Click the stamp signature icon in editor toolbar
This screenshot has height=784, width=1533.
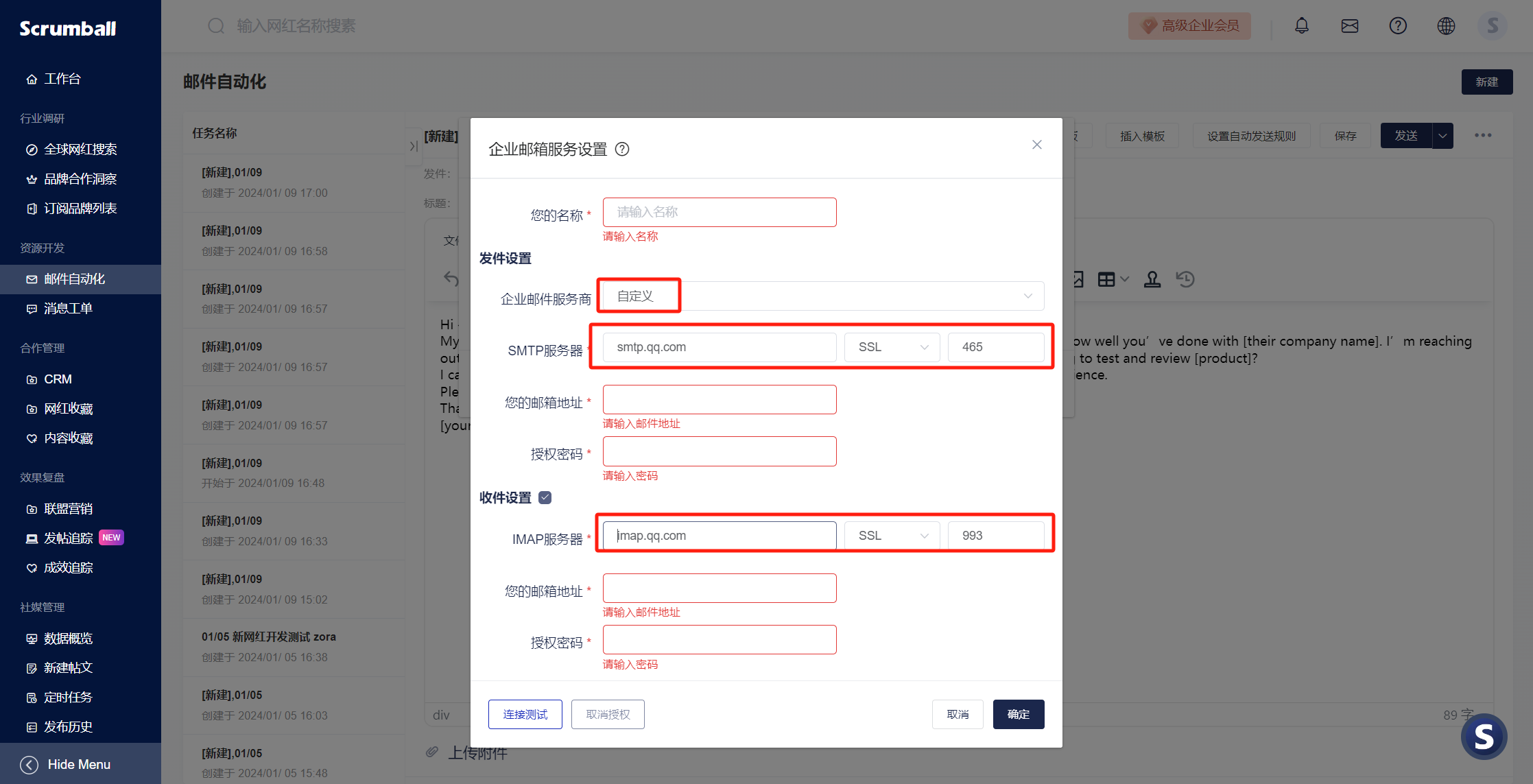[x=1152, y=279]
